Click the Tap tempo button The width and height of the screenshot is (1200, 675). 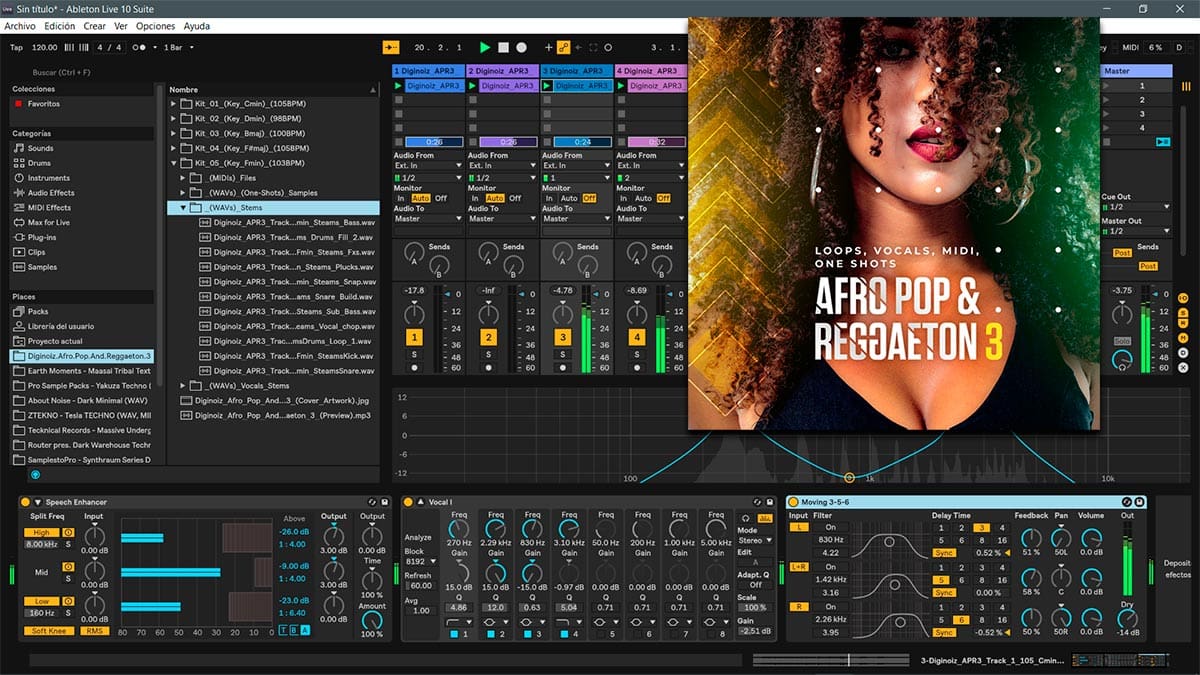coord(16,47)
